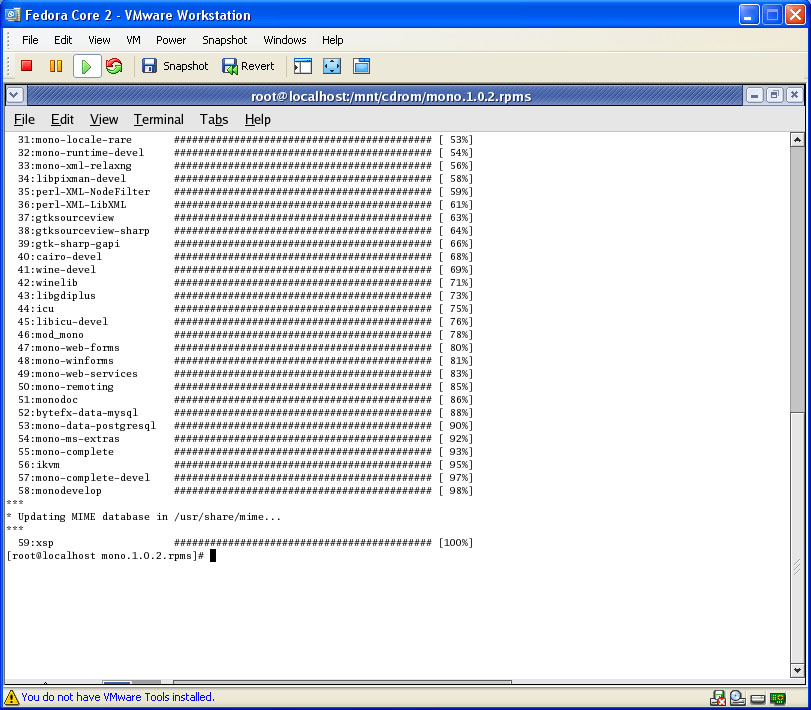
Task: Click the '51:monodoc' package line
Action: (246, 400)
